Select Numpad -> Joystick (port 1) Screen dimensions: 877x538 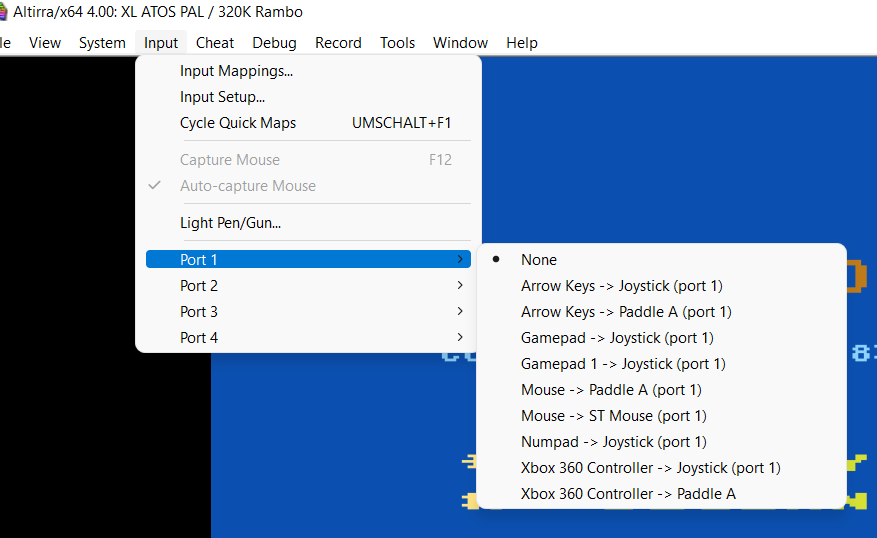pos(613,442)
